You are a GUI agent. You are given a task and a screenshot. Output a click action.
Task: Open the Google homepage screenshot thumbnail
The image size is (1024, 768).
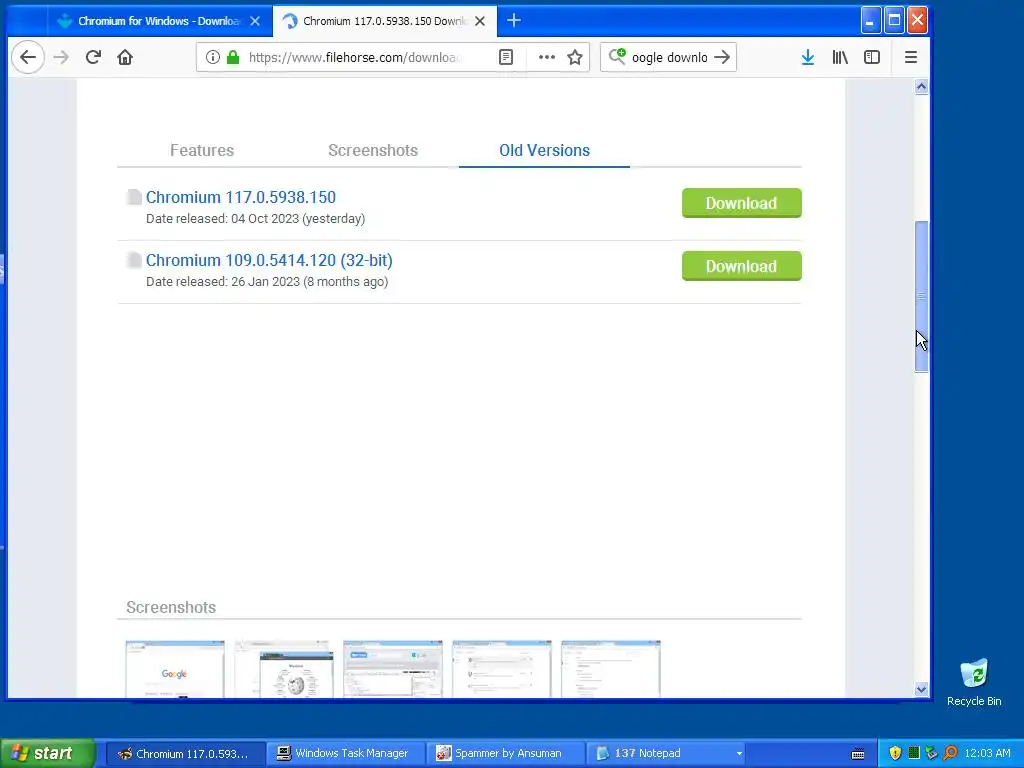click(x=175, y=669)
